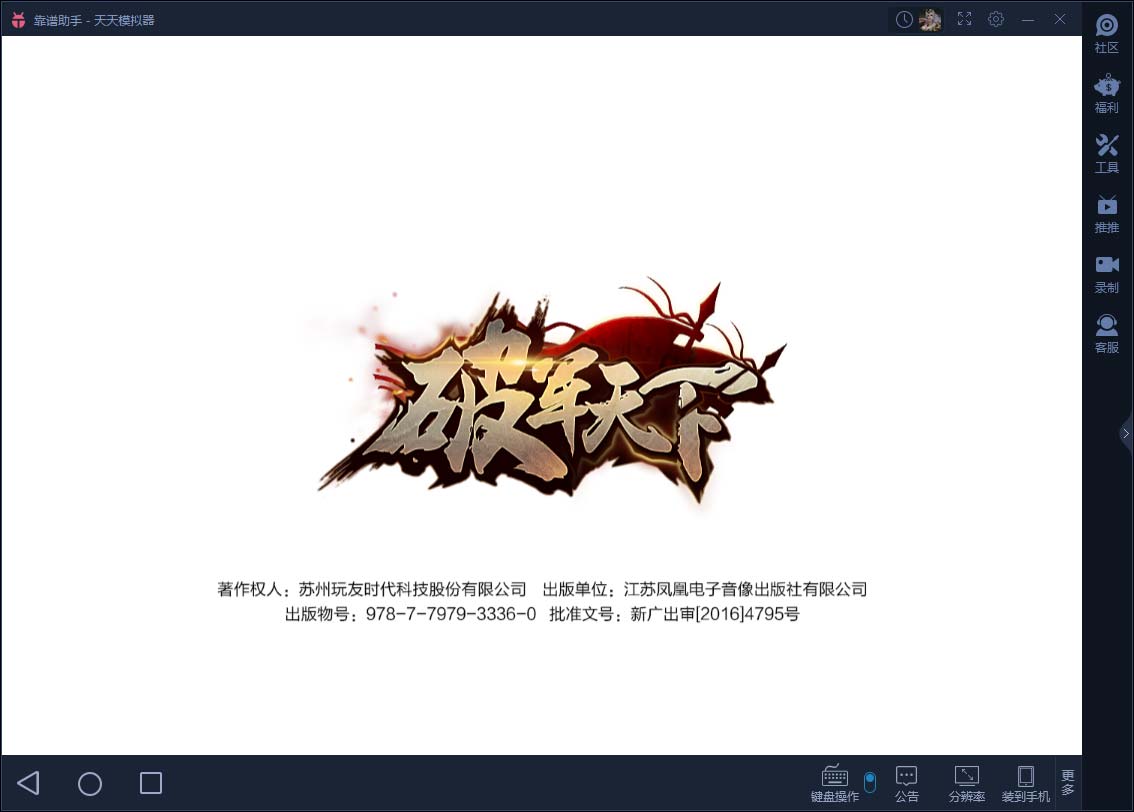Start 录制 screen recording

pos(1107,274)
